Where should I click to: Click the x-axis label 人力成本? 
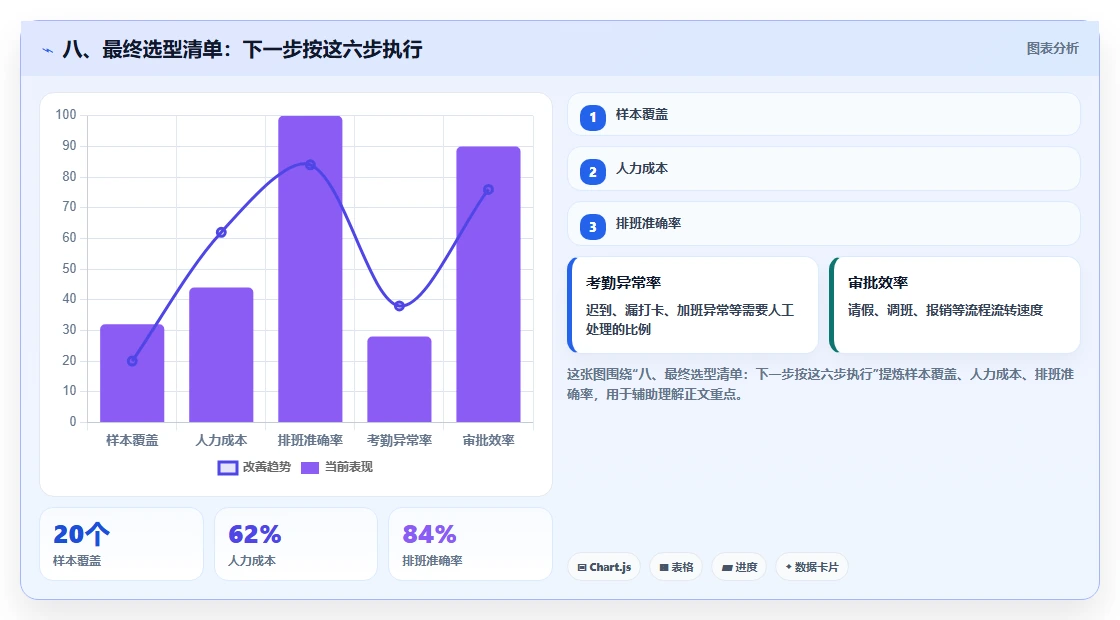coord(221,441)
